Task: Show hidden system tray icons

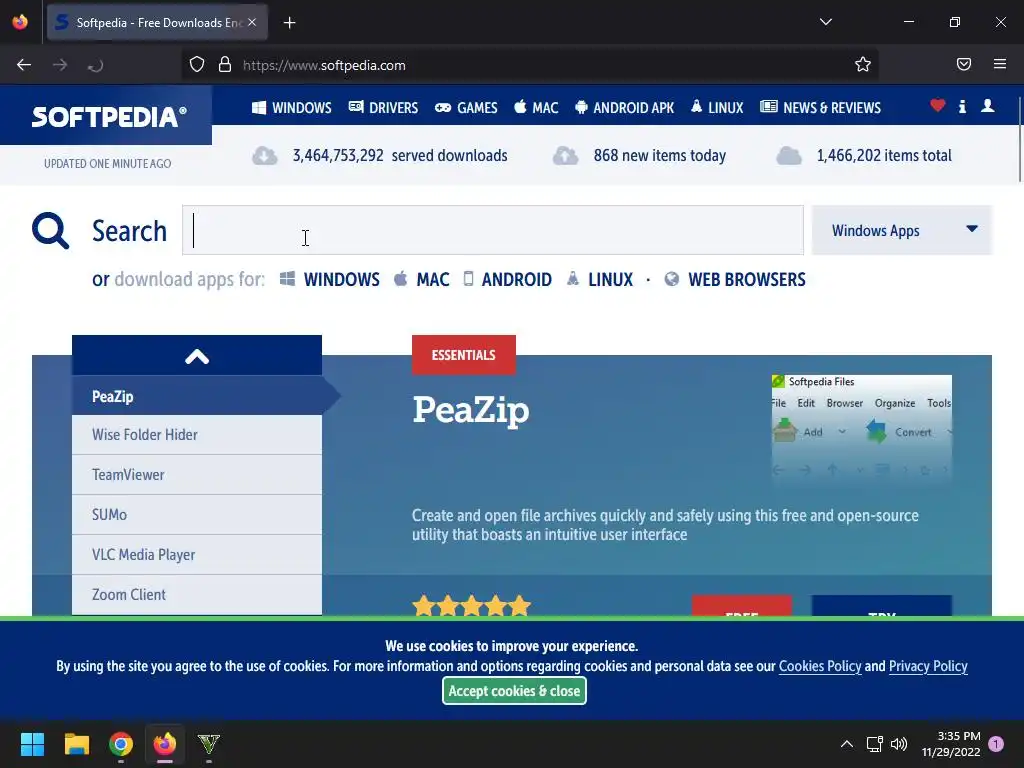Action: 846,744
